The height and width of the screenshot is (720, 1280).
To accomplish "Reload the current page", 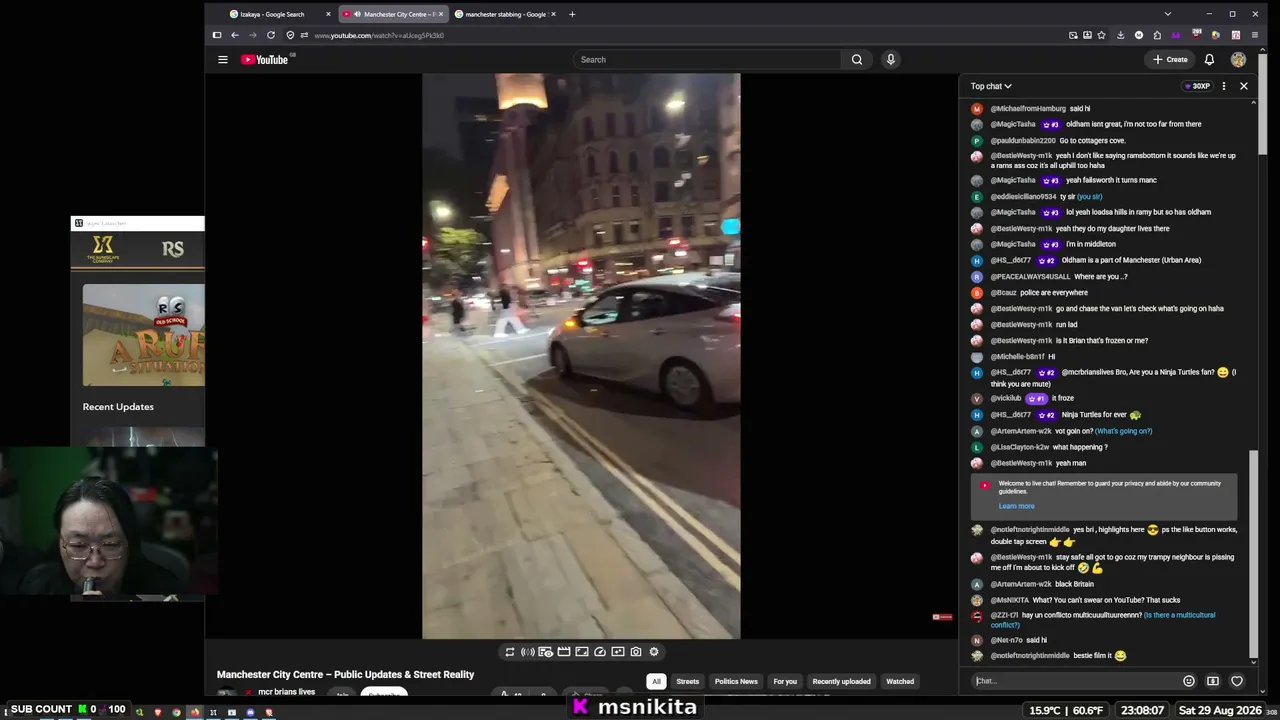I will [271, 35].
